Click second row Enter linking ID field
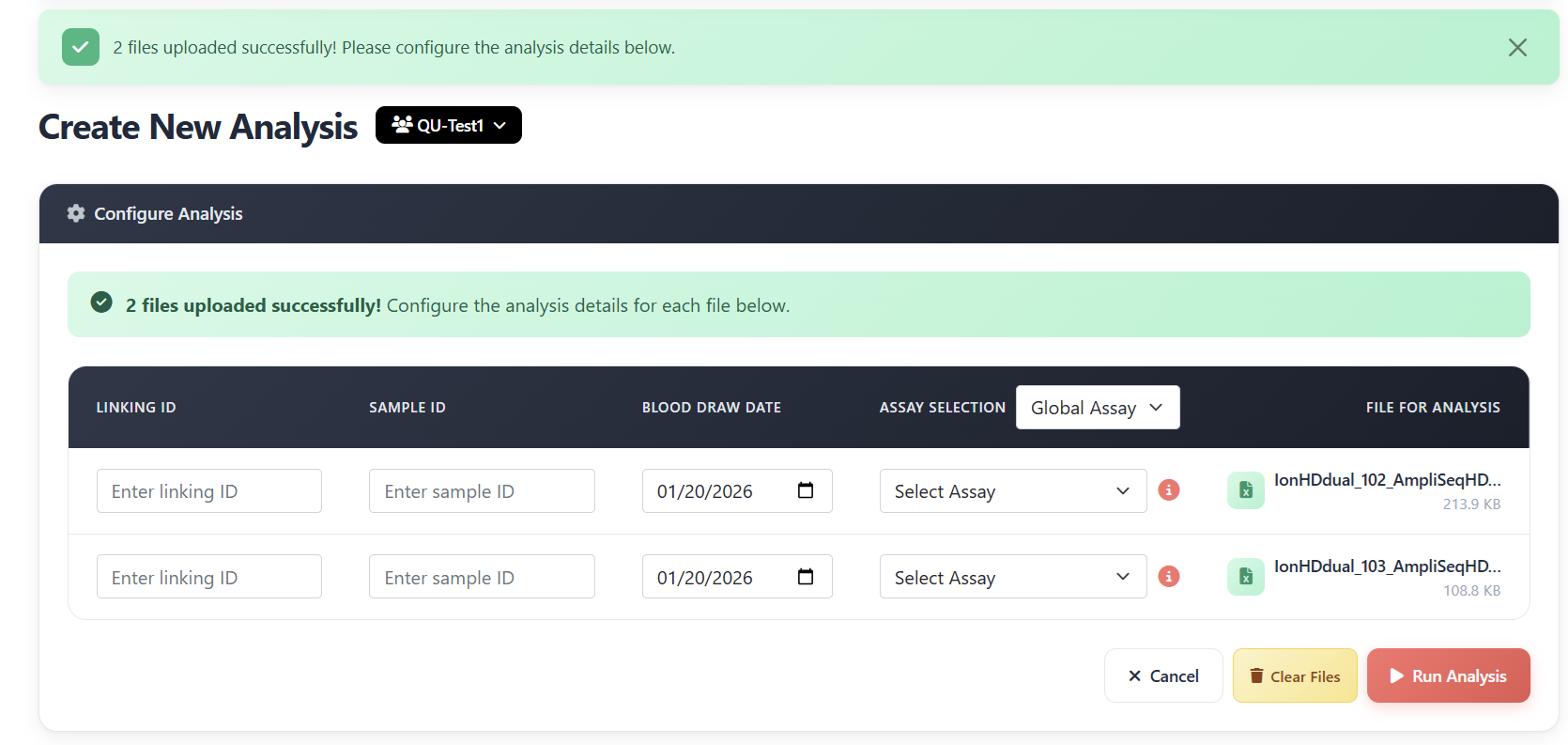 [x=208, y=577]
